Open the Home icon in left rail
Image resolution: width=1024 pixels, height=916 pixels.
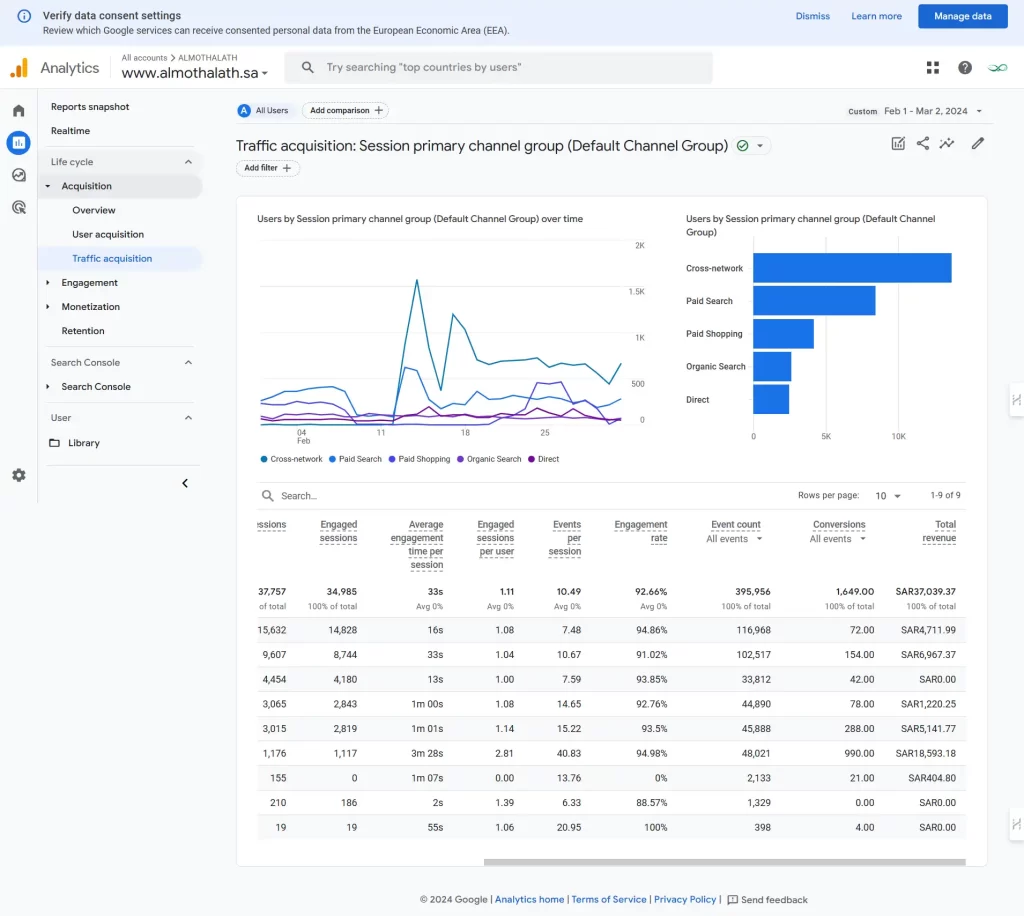click(x=18, y=111)
